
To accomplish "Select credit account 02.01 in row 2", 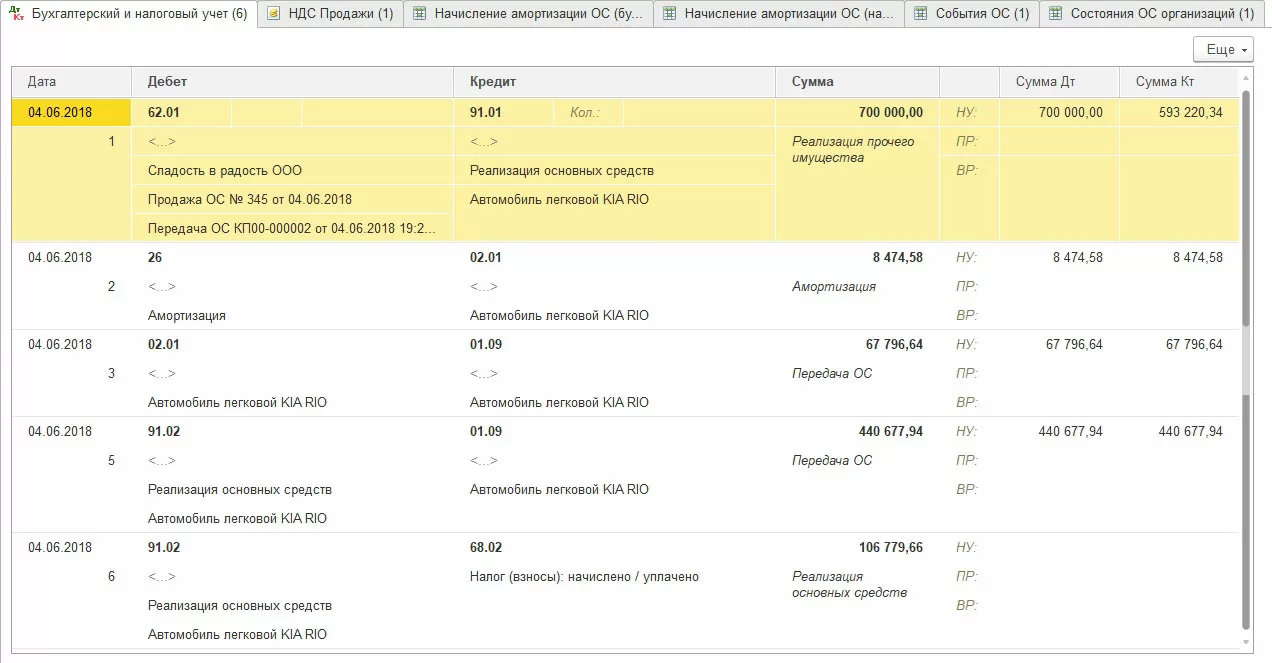I will (486, 258).
